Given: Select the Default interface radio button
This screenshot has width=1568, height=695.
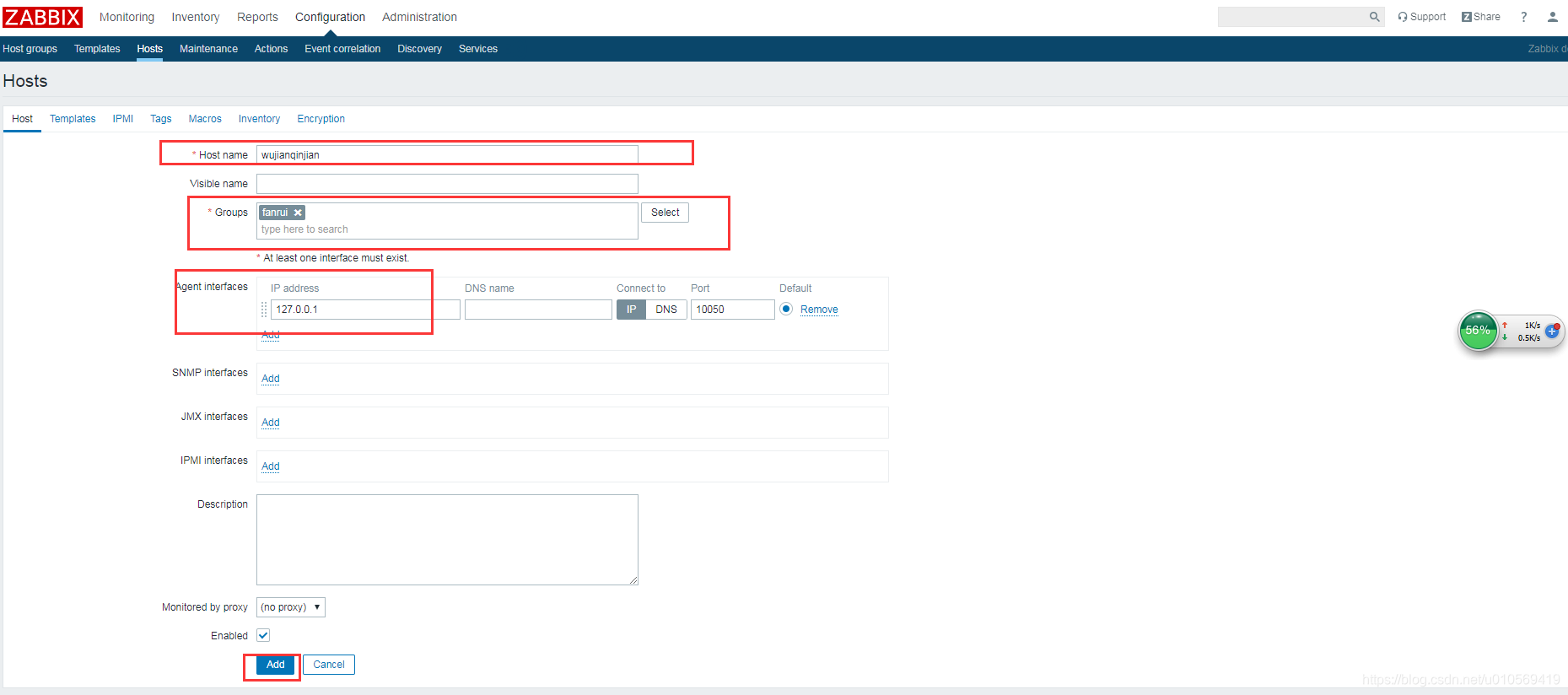Looking at the screenshot, I should coord(786,309).
